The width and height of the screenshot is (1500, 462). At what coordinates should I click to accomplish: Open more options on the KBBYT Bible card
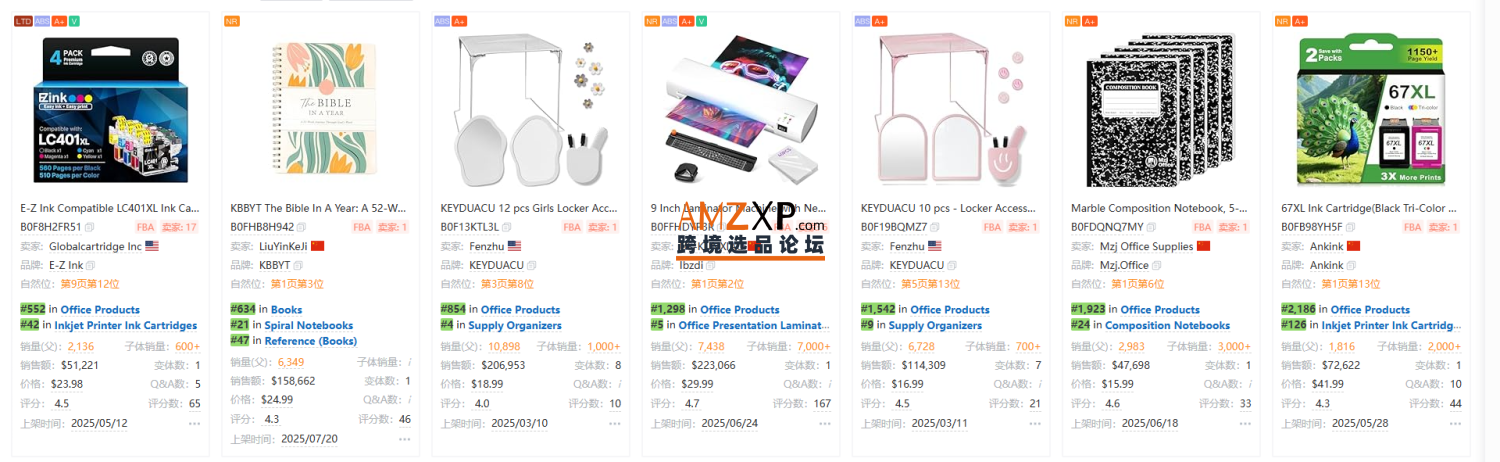(x=404, y=439)
